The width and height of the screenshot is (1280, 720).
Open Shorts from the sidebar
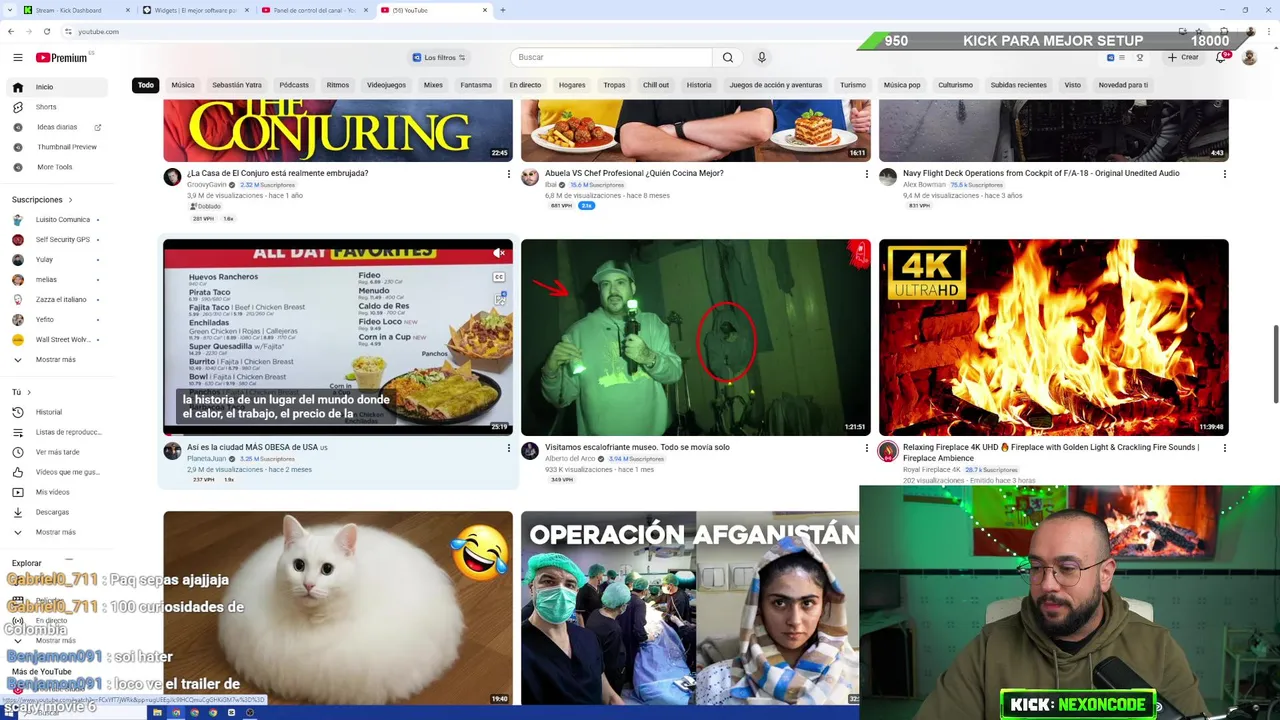(58, 107)
